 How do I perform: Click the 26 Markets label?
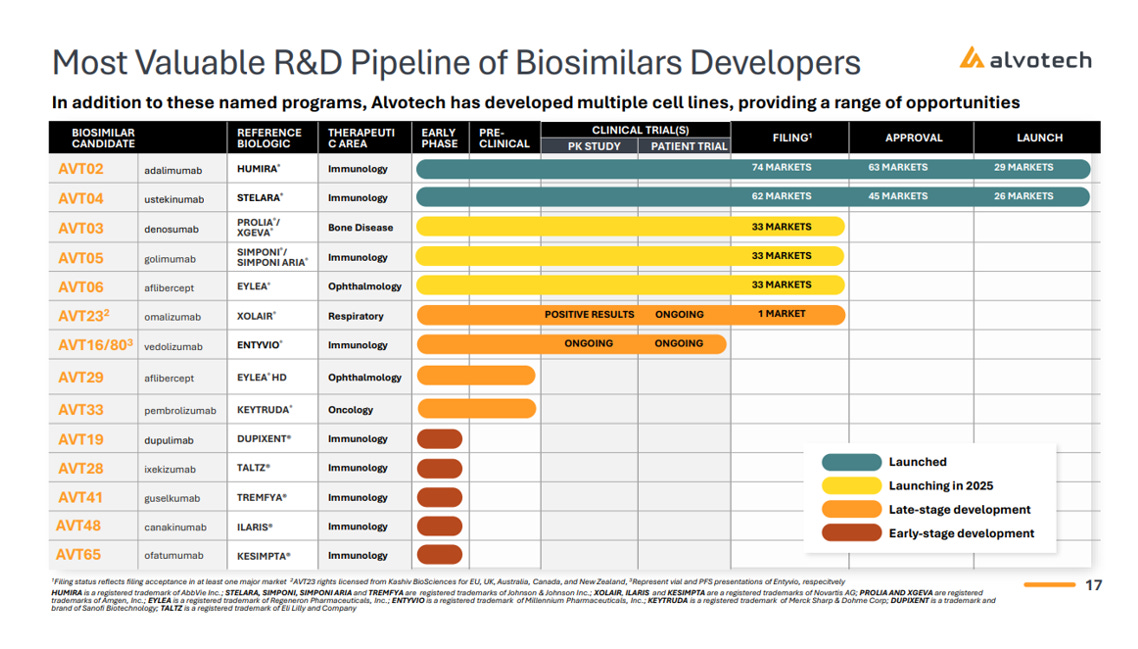1023,197
